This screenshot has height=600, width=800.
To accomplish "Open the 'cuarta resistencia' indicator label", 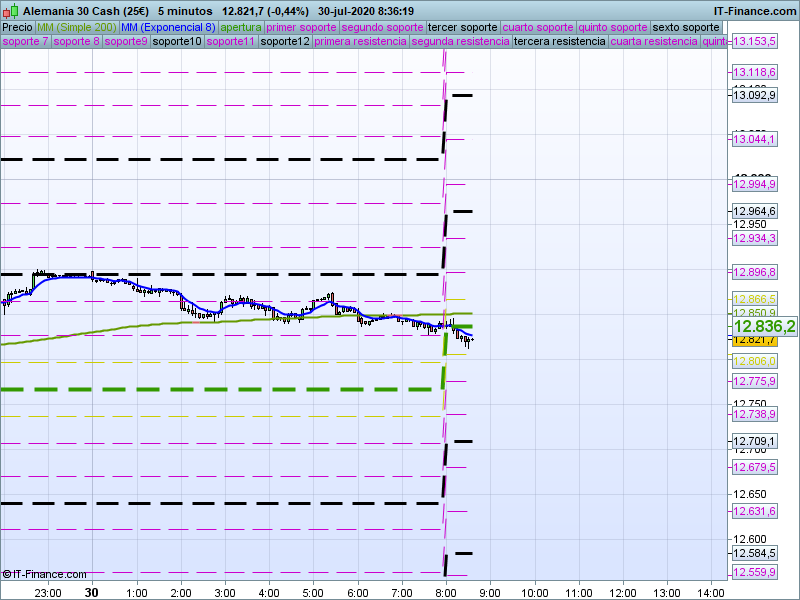I will coord(653,42).
